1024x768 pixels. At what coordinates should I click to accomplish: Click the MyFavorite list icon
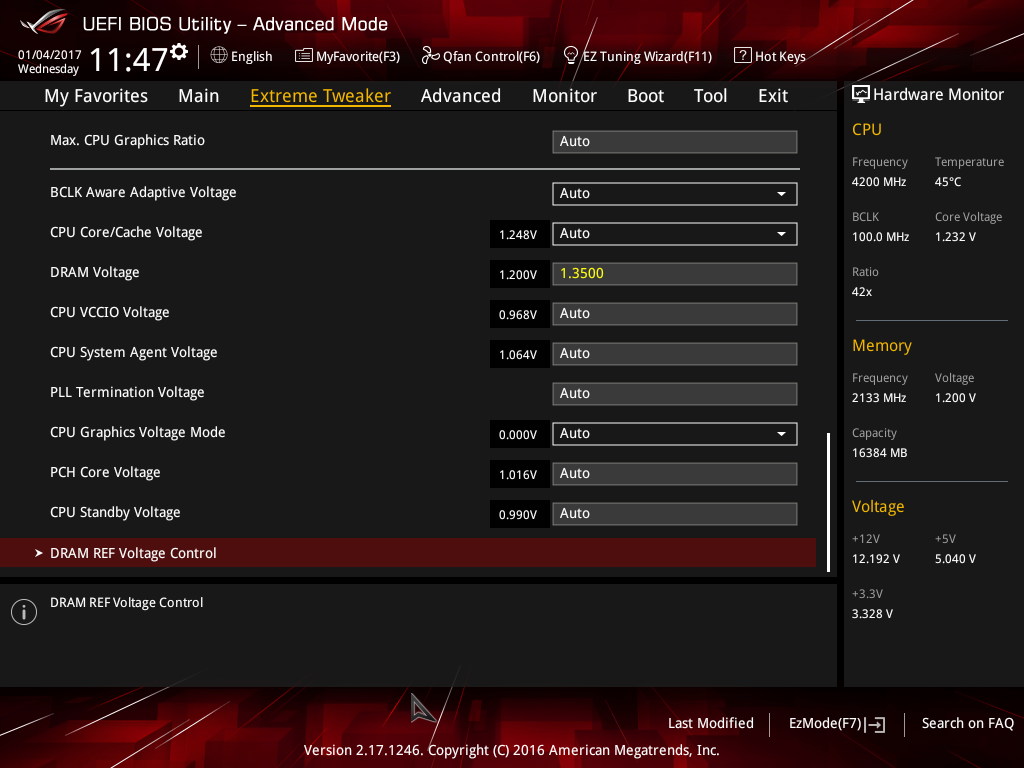(x=304, y=56)
